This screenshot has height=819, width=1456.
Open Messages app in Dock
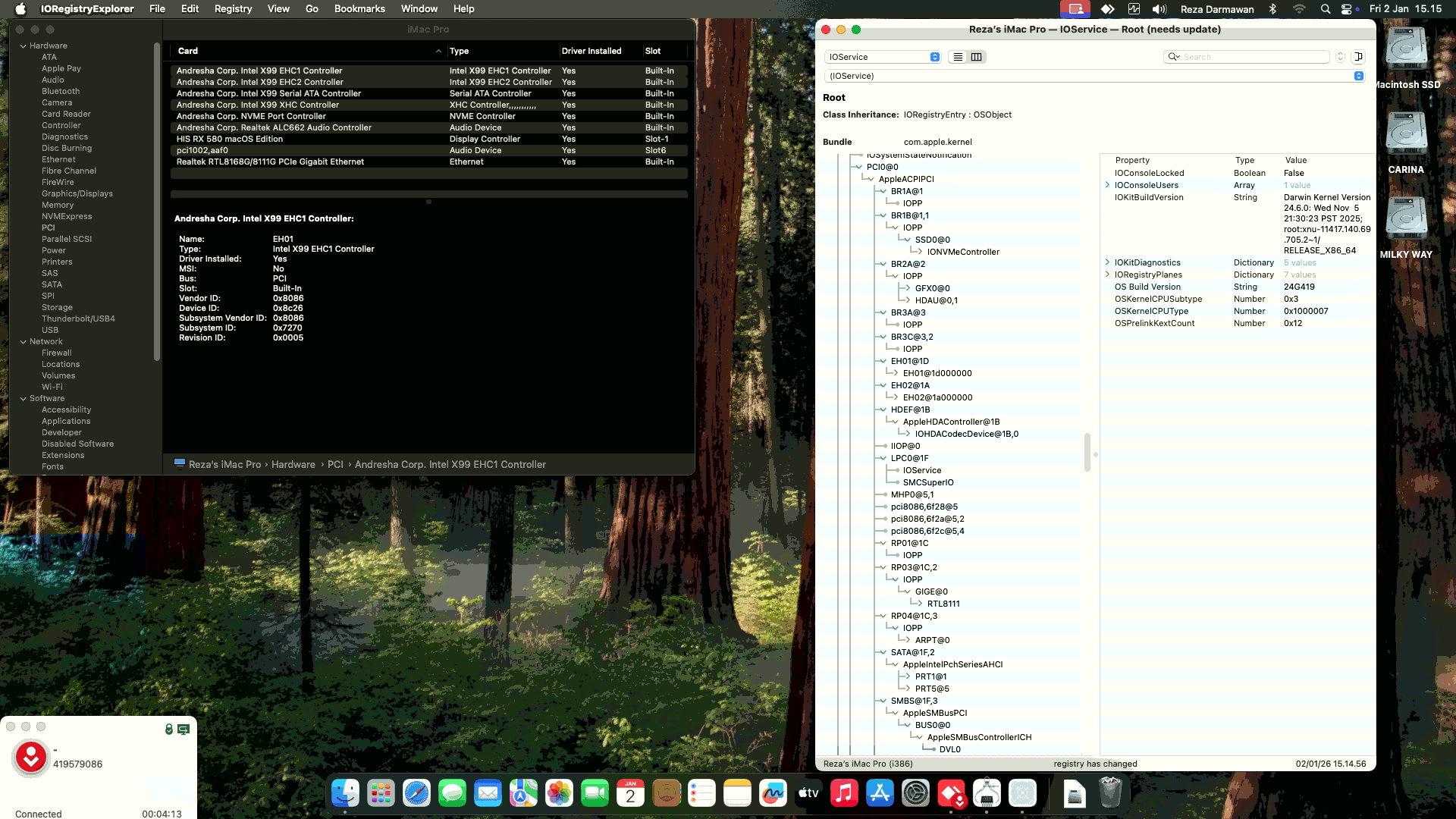[452, 794]
